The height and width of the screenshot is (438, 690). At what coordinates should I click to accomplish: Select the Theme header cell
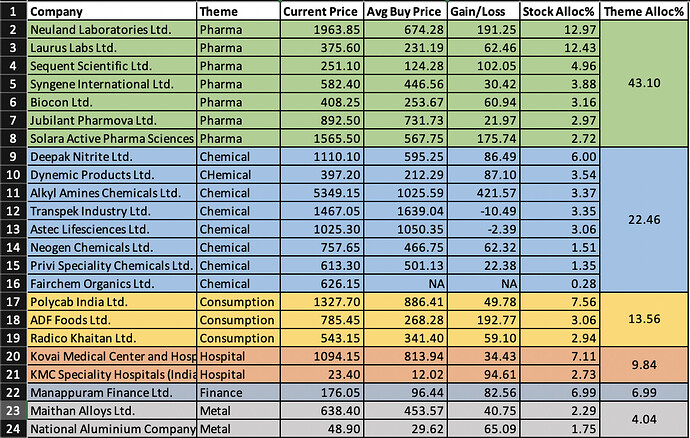236,11
